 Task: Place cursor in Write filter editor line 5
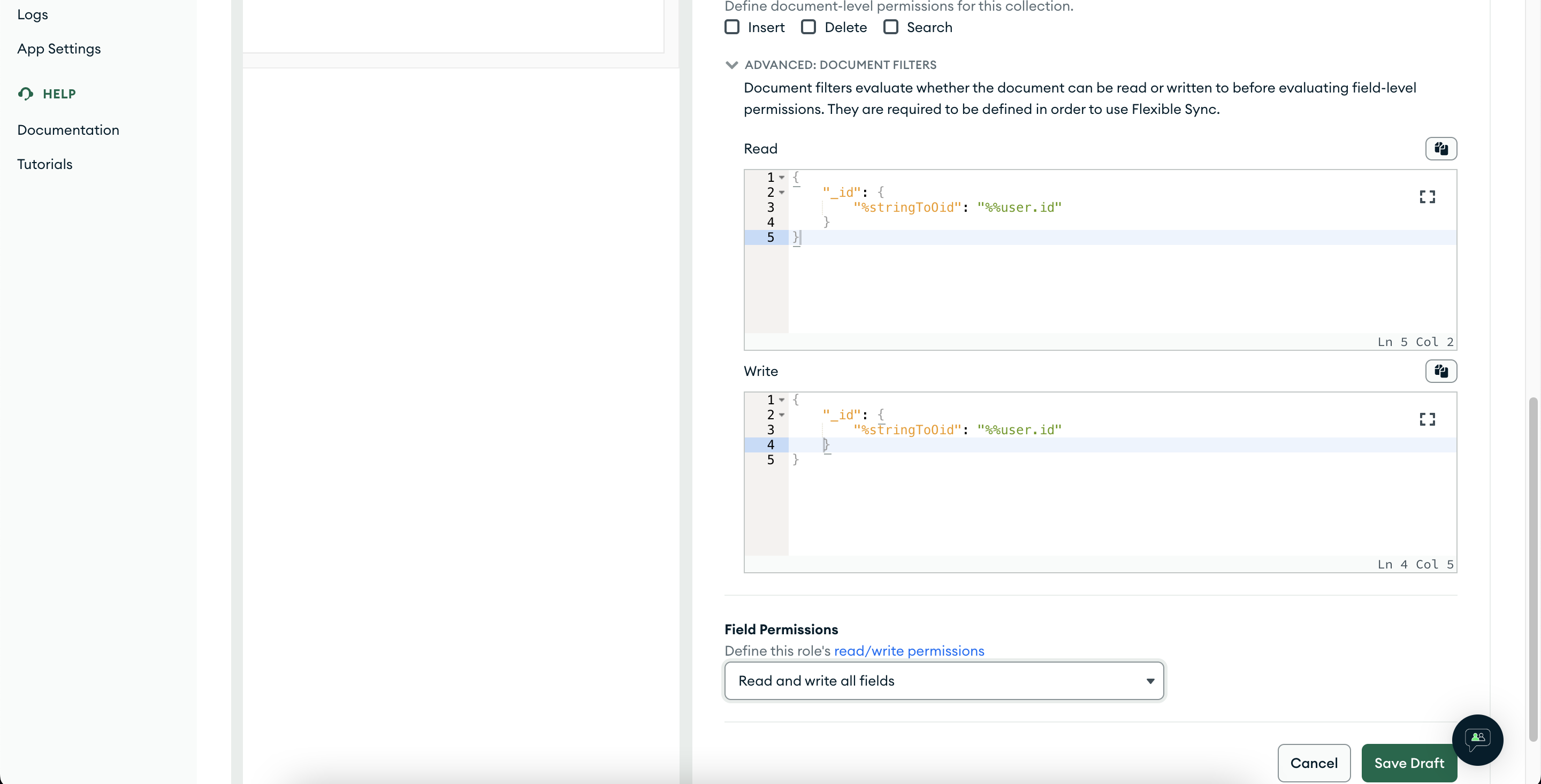(x=1122, y=459)
